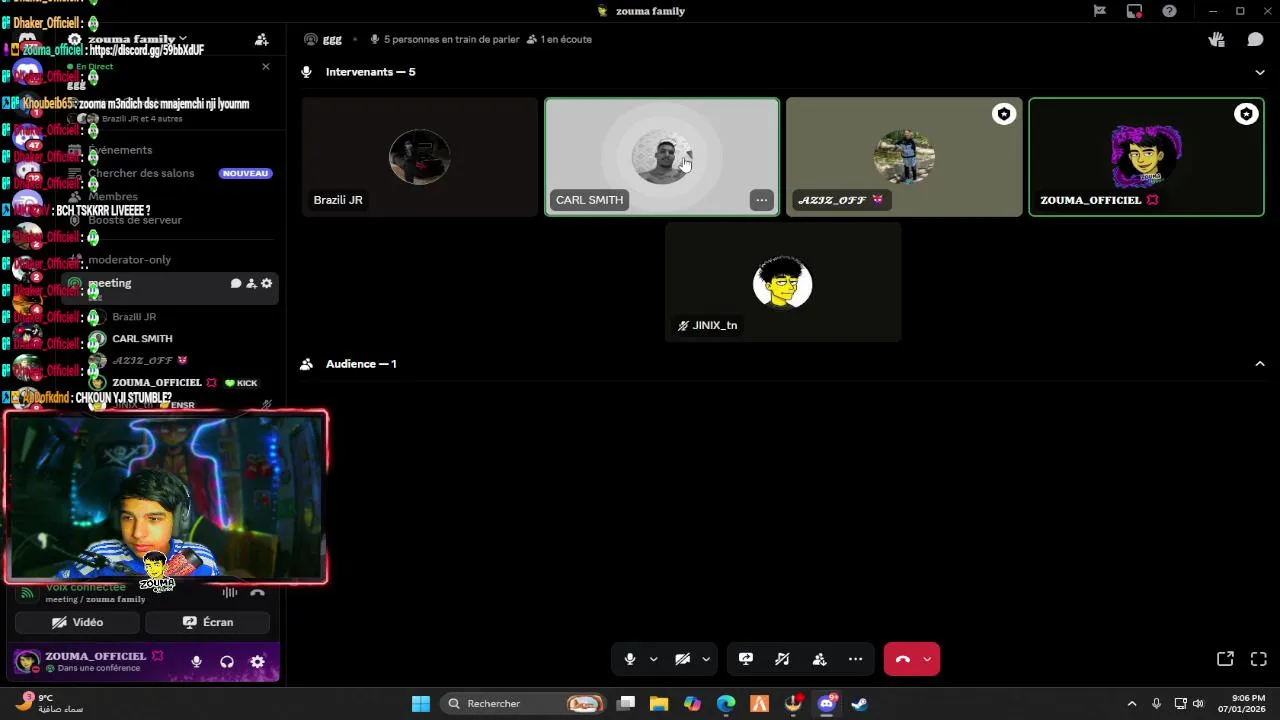Screen dimensions: 1280x720
Task: Click Écran share button in voice panel
Action: (x=207, y=622)
